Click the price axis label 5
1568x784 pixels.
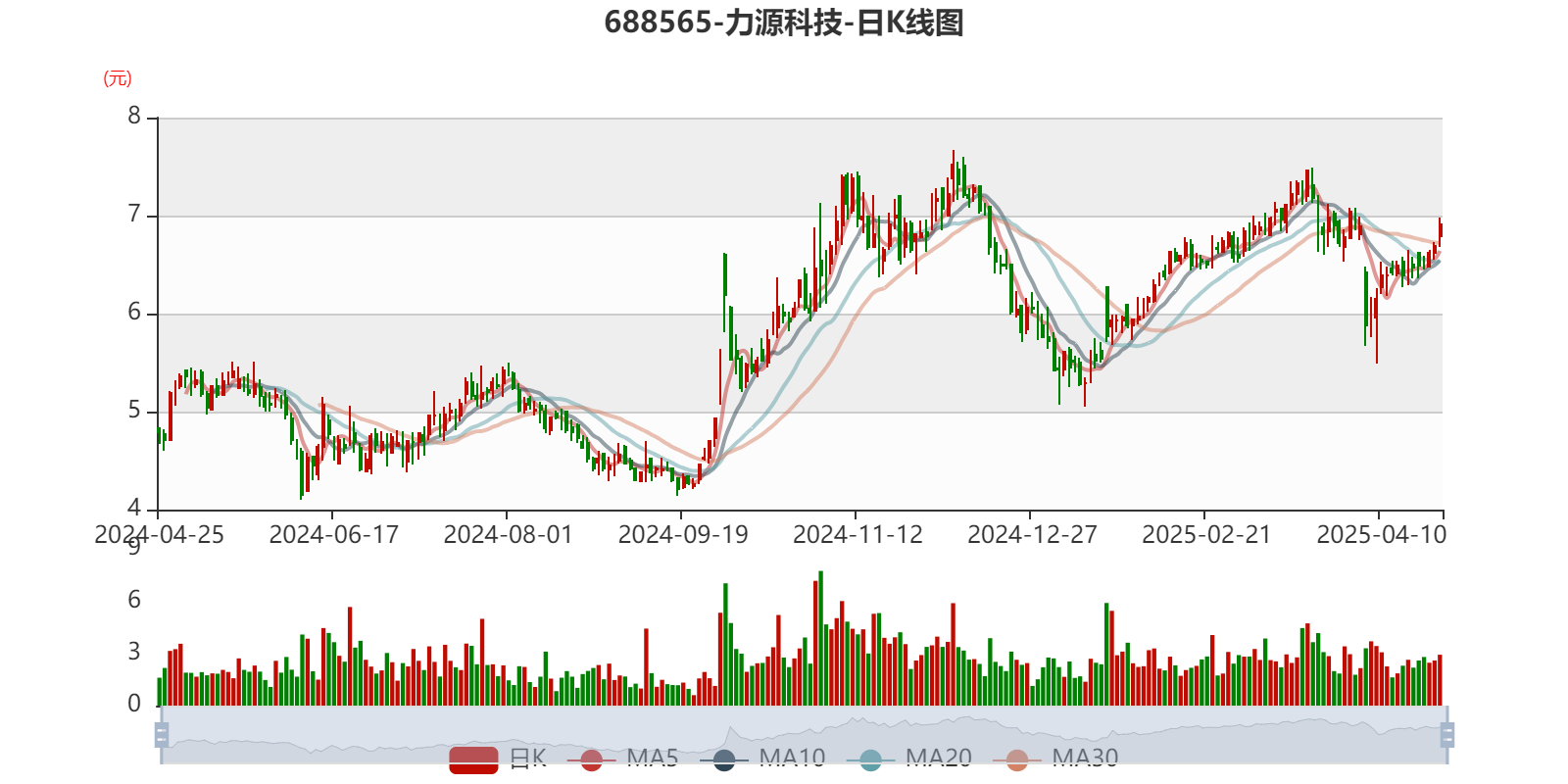click(134, 411)
